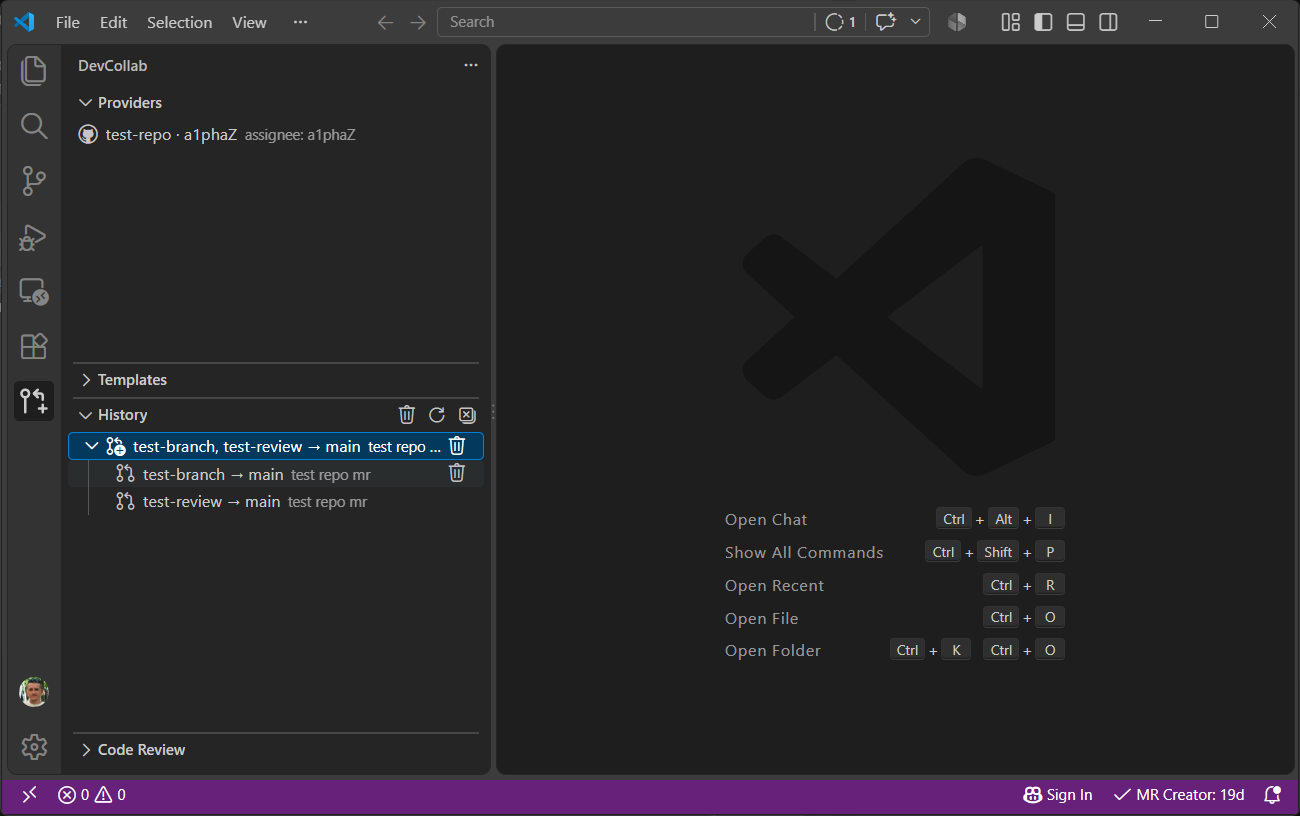Open the Remote Explorer view
This screenshot has width=1300, height=816.
[34, 292]
